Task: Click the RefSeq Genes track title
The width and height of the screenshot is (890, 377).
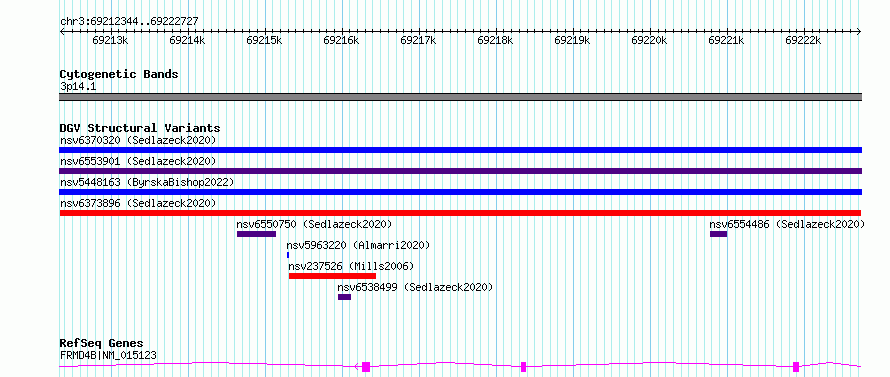Action: point(102,344)
